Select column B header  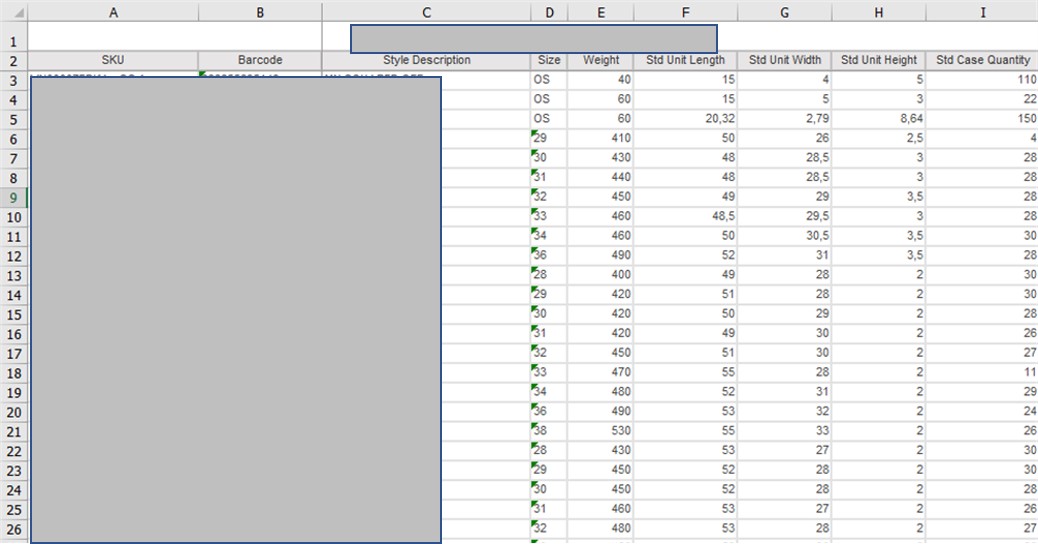point(260,12)
